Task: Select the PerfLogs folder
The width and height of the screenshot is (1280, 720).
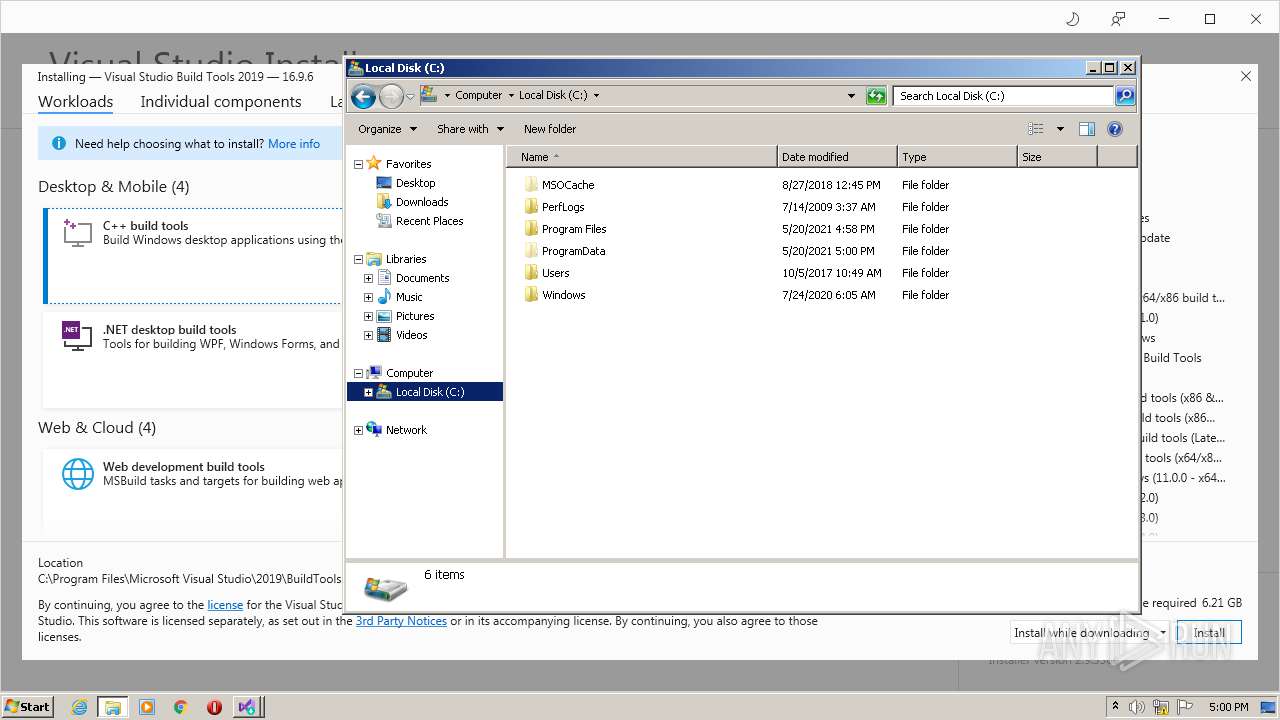Action: point(563,207)
